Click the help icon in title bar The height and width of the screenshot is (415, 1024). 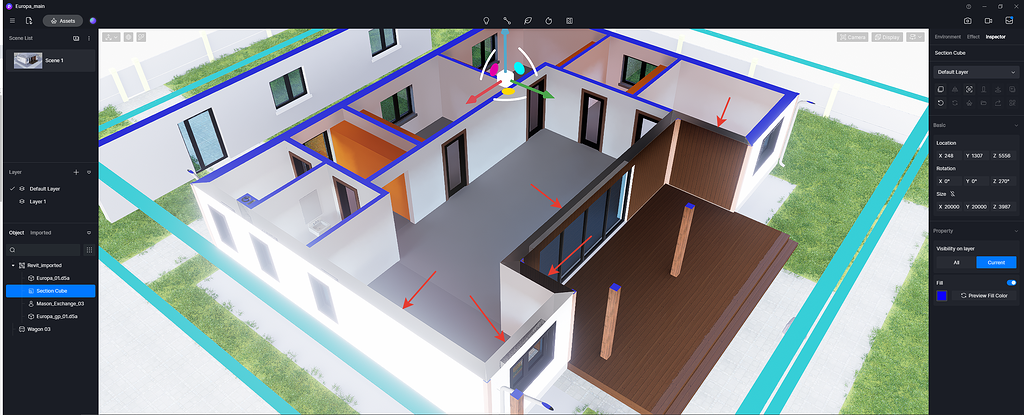968,6
